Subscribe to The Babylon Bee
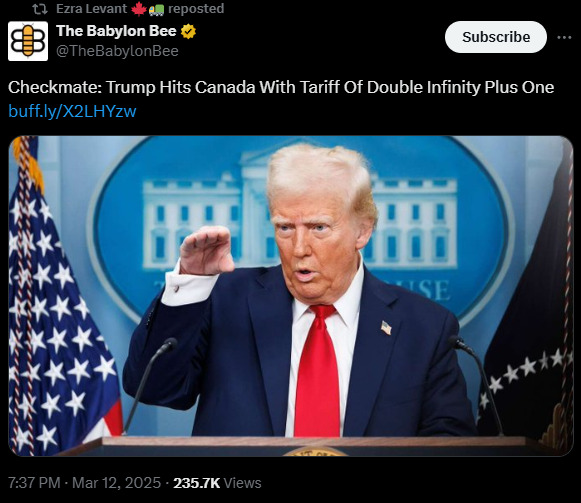Viewport: 581px width, 503px height. tap(496, 37)
